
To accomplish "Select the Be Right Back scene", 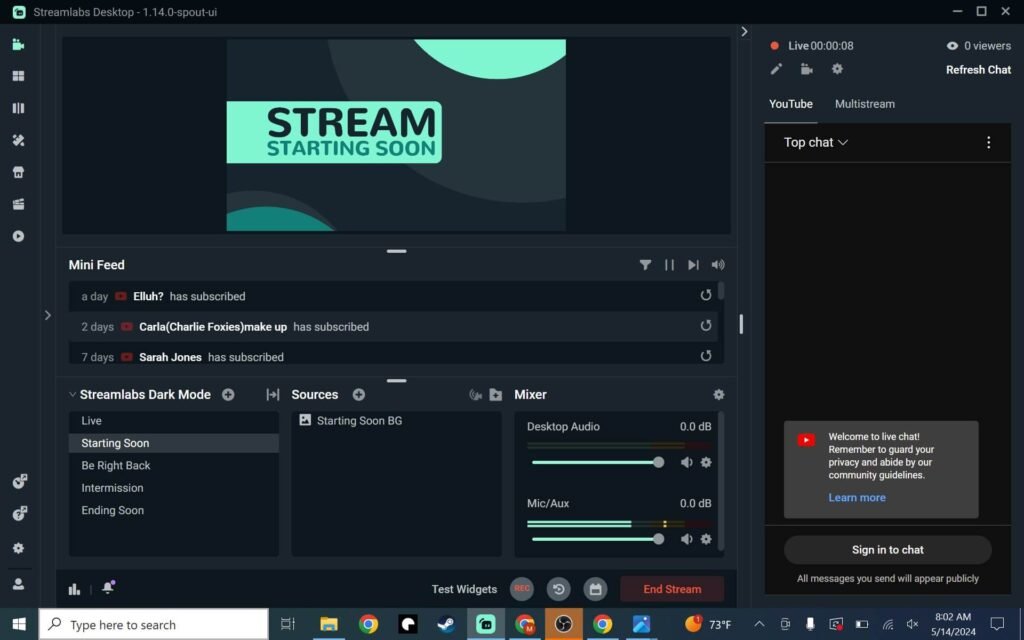I will point(174,466).
